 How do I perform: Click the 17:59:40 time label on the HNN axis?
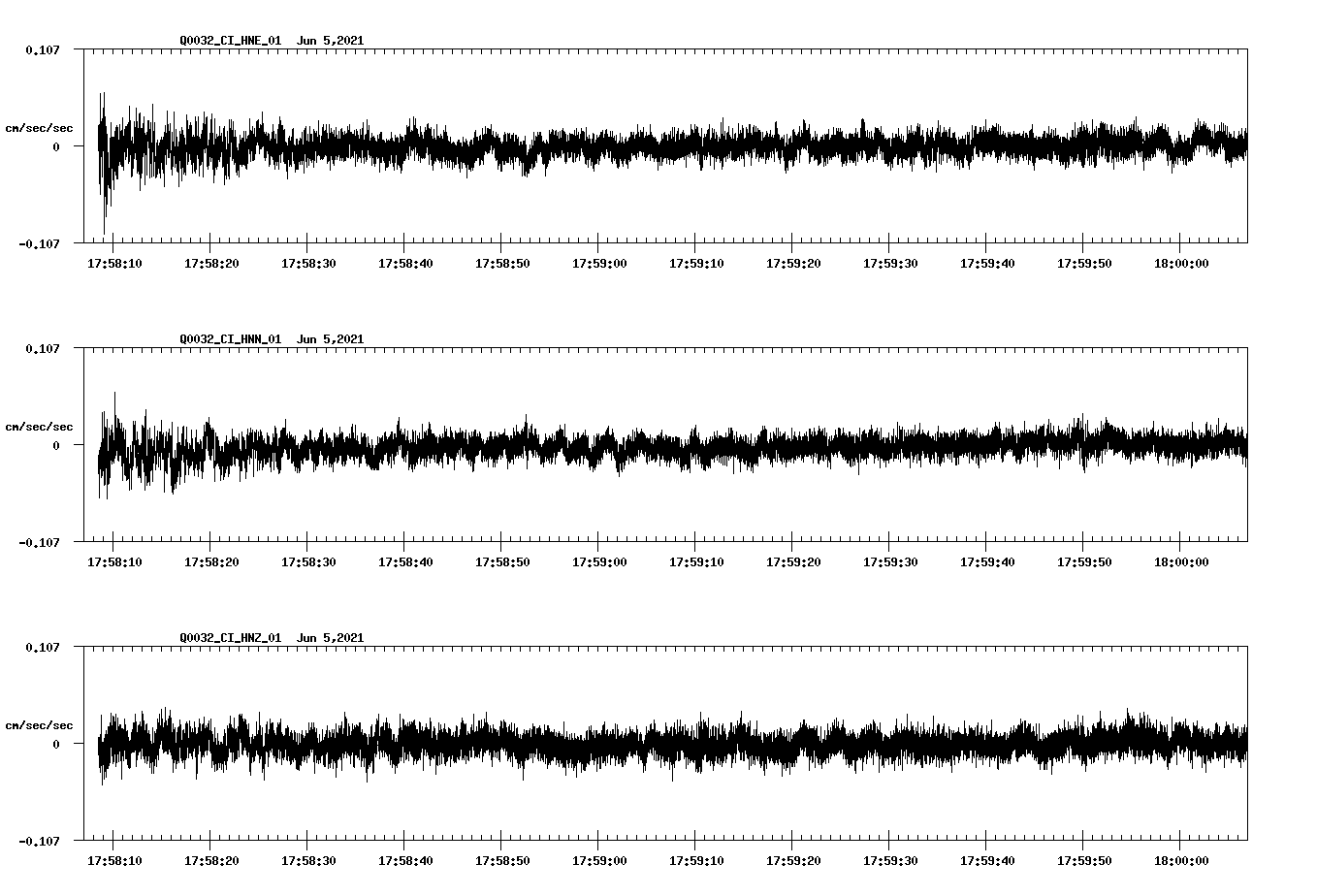click(x=987, y=561)
